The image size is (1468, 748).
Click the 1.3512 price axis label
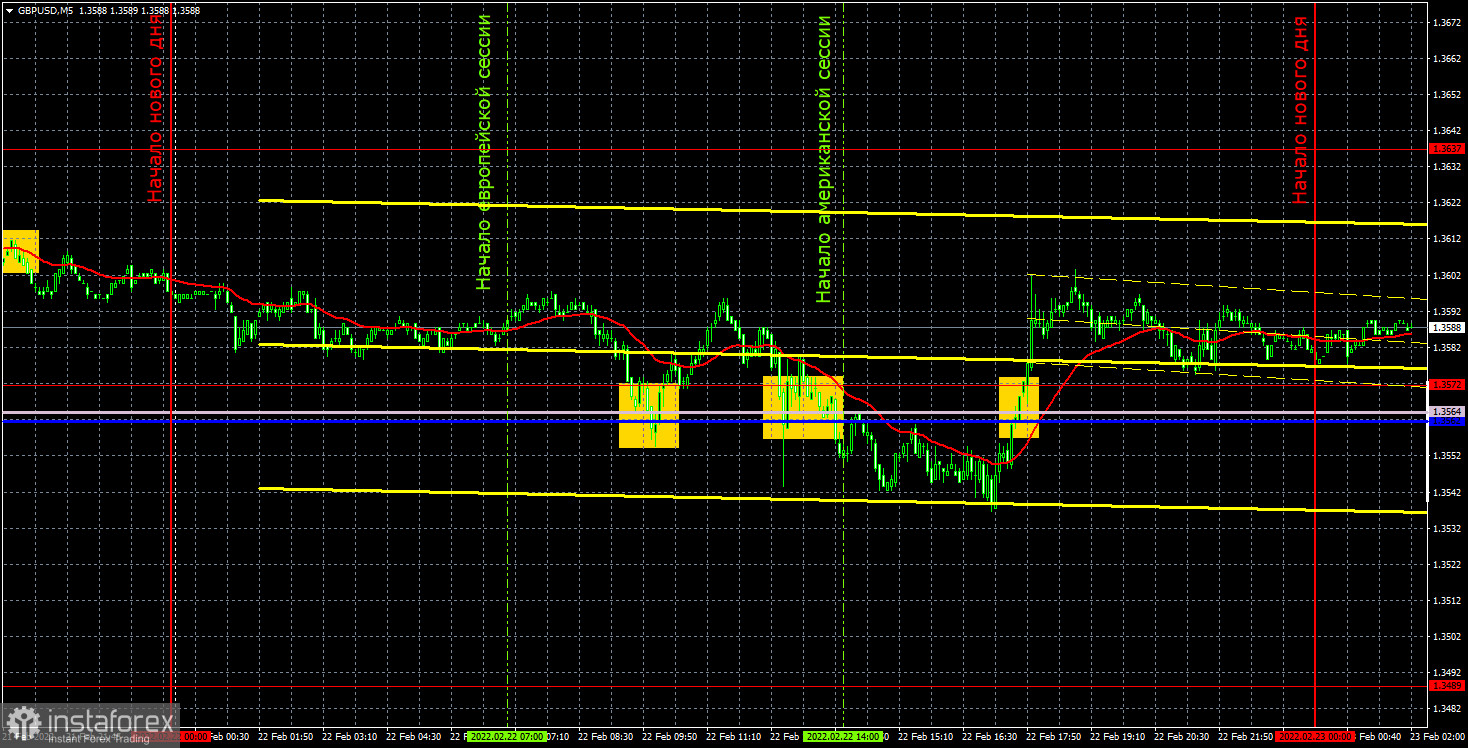[1448, 600]
